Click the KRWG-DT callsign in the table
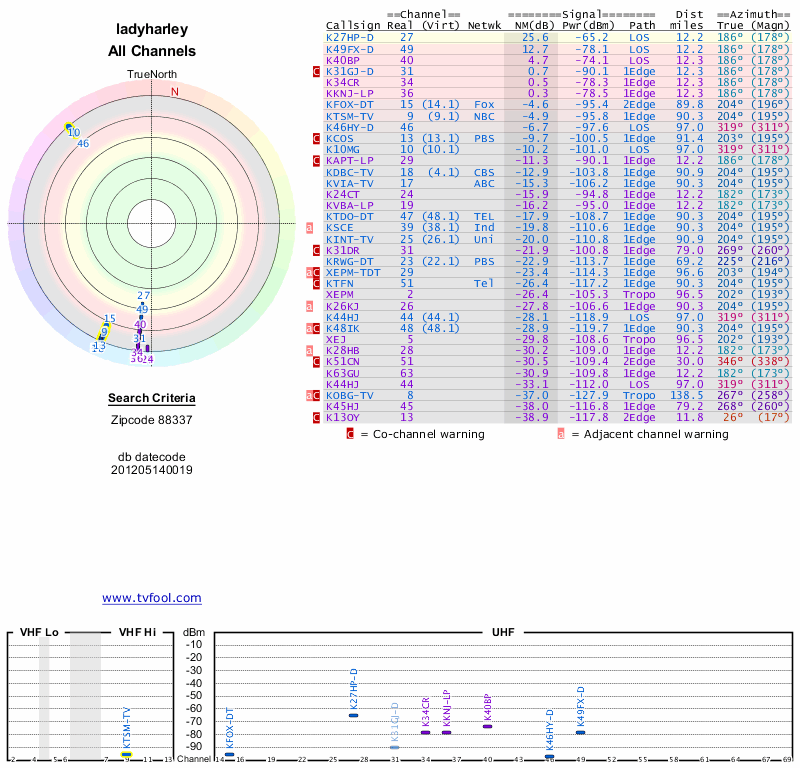Image resolution: width=800 pixels, height=768 pixels. [350, 261]
